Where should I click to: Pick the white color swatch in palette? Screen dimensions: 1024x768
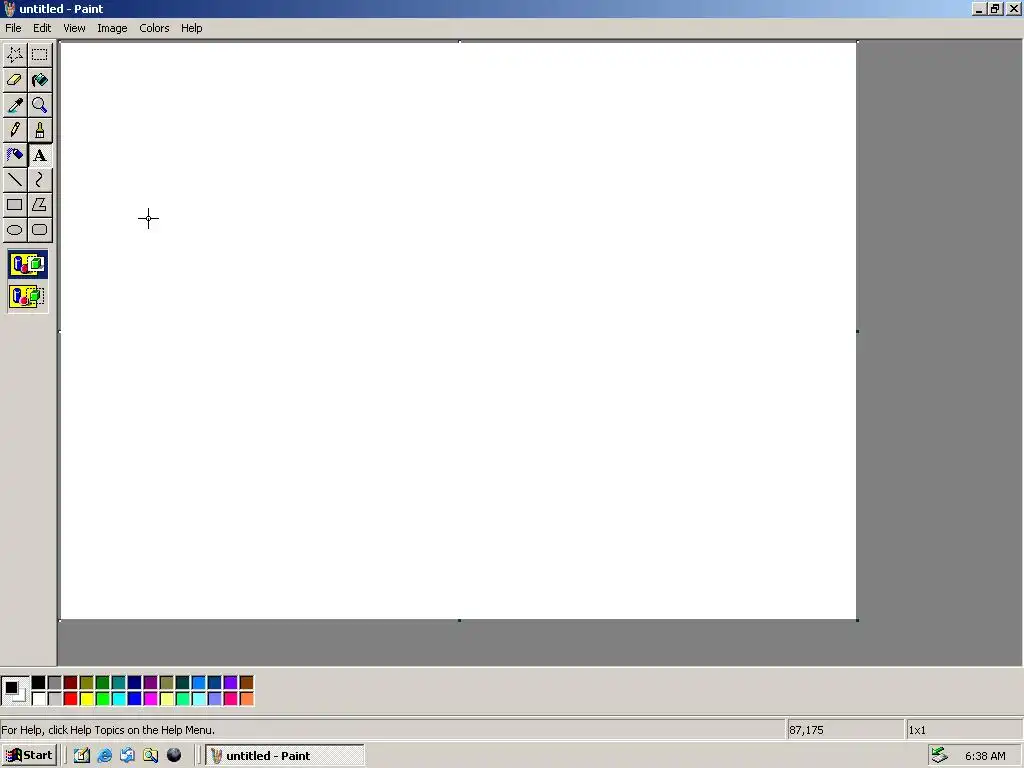click(39, 699)
